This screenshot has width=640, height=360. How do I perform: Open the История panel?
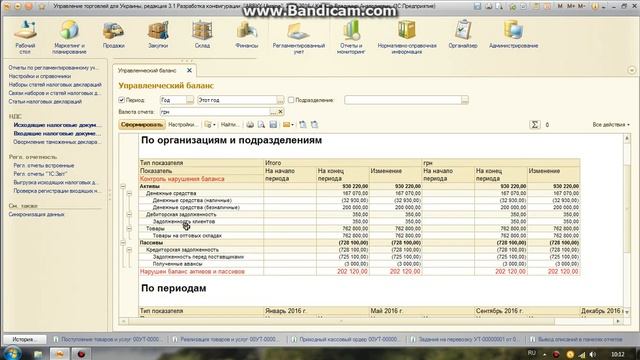pyautogui.click(x=24, y=339)
